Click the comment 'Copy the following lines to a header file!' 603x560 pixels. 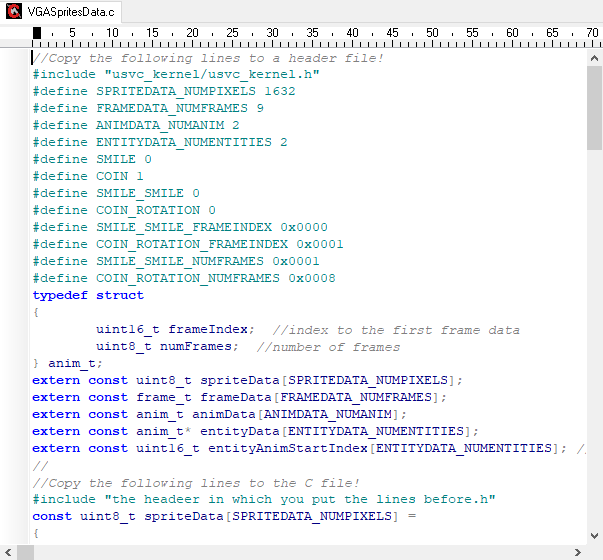click(x=208, y=58)
